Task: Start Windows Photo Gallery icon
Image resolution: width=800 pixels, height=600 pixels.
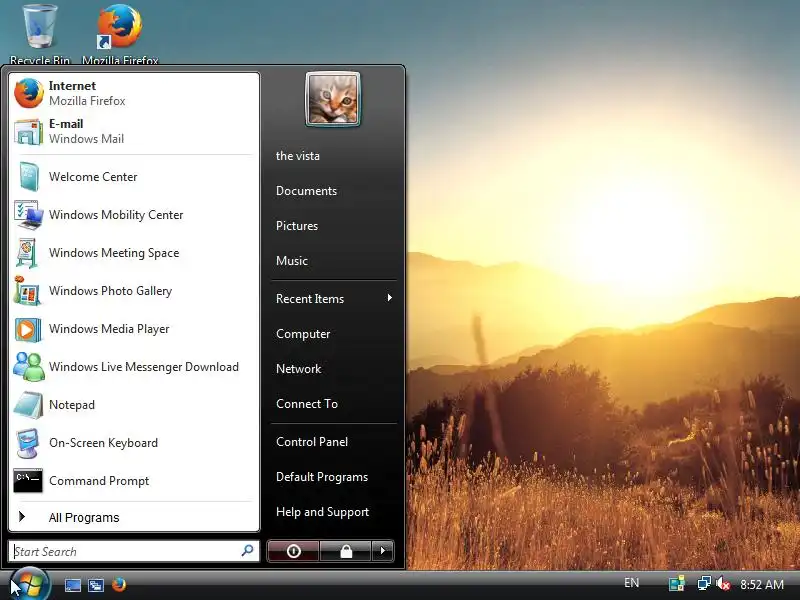Action: (x=28, y=291)
